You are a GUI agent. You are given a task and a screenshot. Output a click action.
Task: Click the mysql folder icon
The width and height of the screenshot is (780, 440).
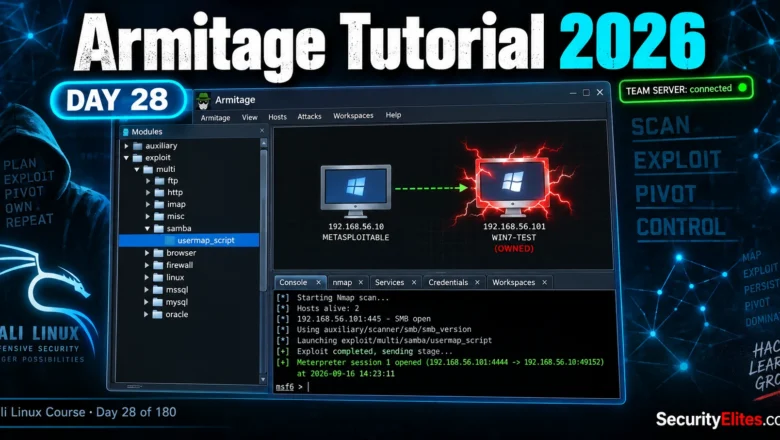coord(158,302)
